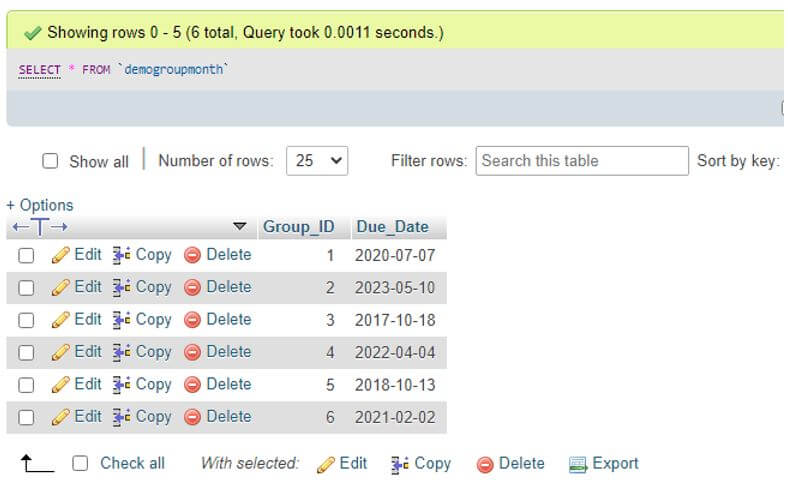This screenshot has width=788, height=484.
Task: Sort table by Due_Date column header
Action: (392, 227)
